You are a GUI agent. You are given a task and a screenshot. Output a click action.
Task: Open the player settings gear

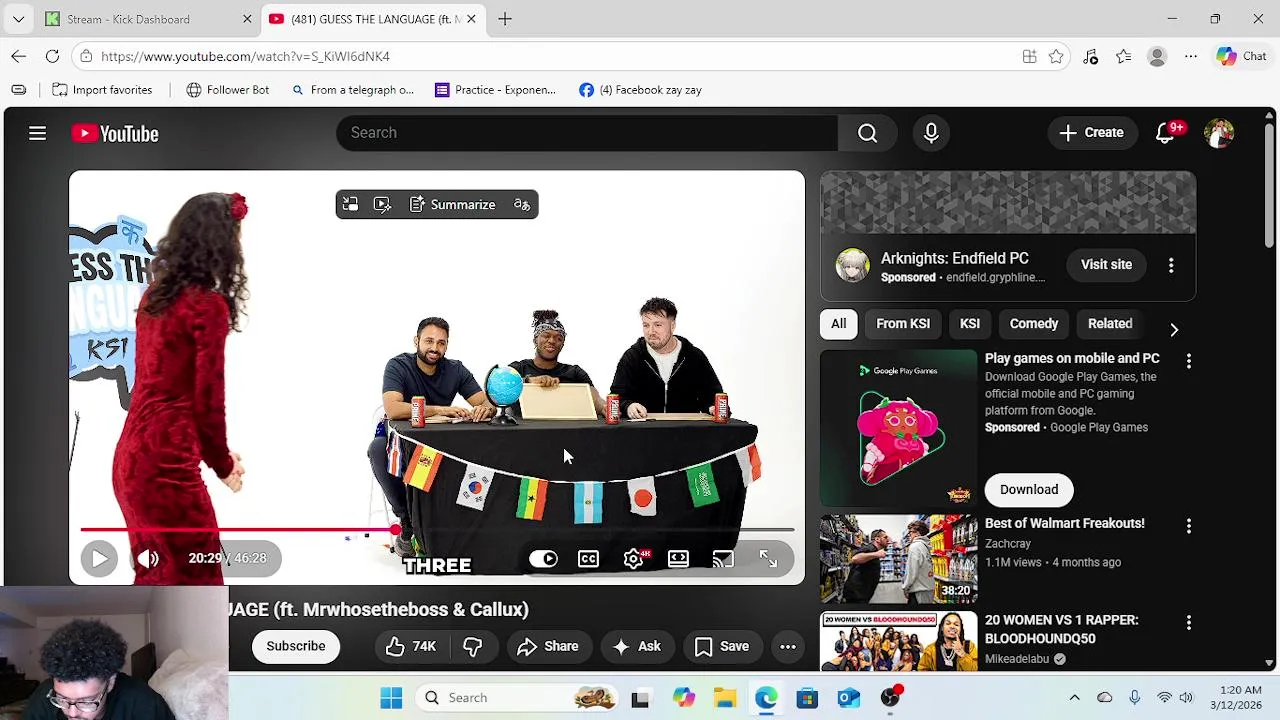634,558
